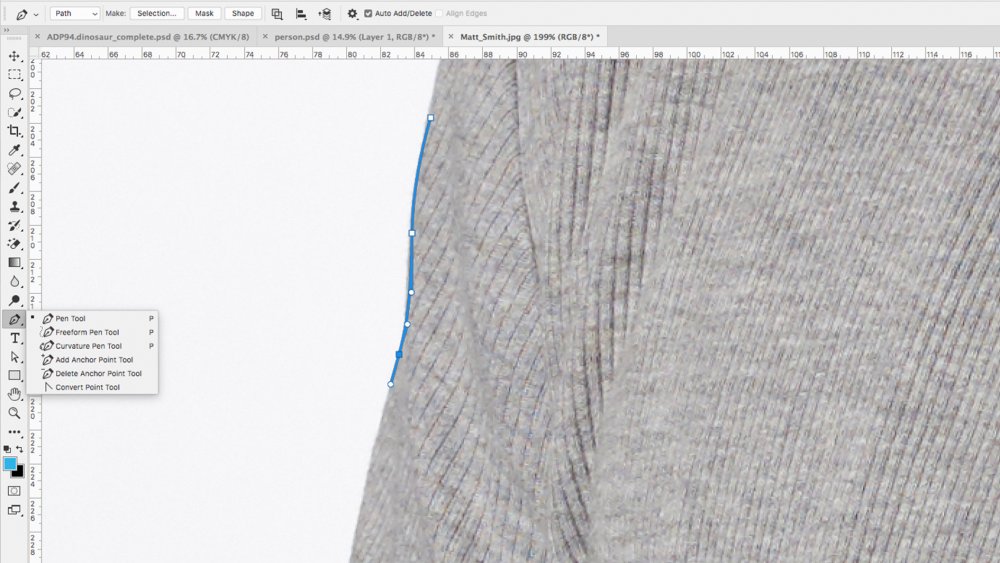The height and width of the screenshot is (563, 1000).
Task: Click the Matt_Smith.jpg tab
Action: 530,37
